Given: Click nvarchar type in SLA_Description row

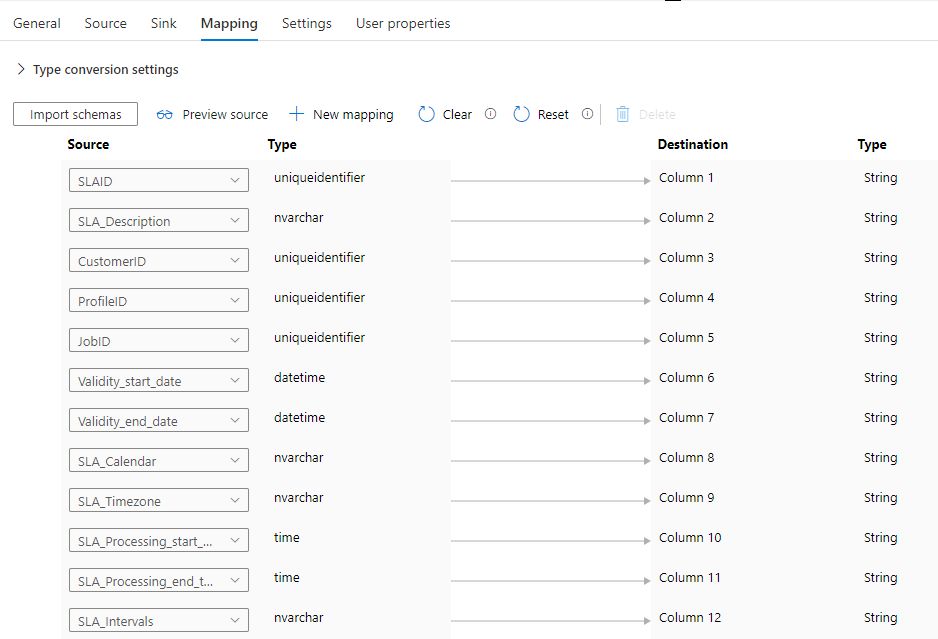Looking at the screenshot, I should click(x=299, y=218).
